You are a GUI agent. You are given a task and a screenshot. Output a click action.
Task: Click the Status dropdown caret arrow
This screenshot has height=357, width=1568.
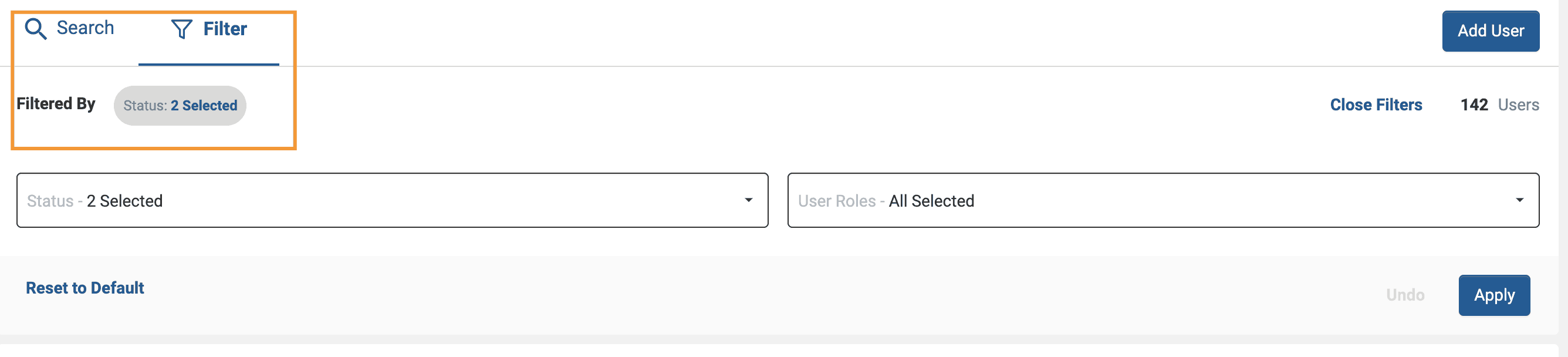[749, 200]
